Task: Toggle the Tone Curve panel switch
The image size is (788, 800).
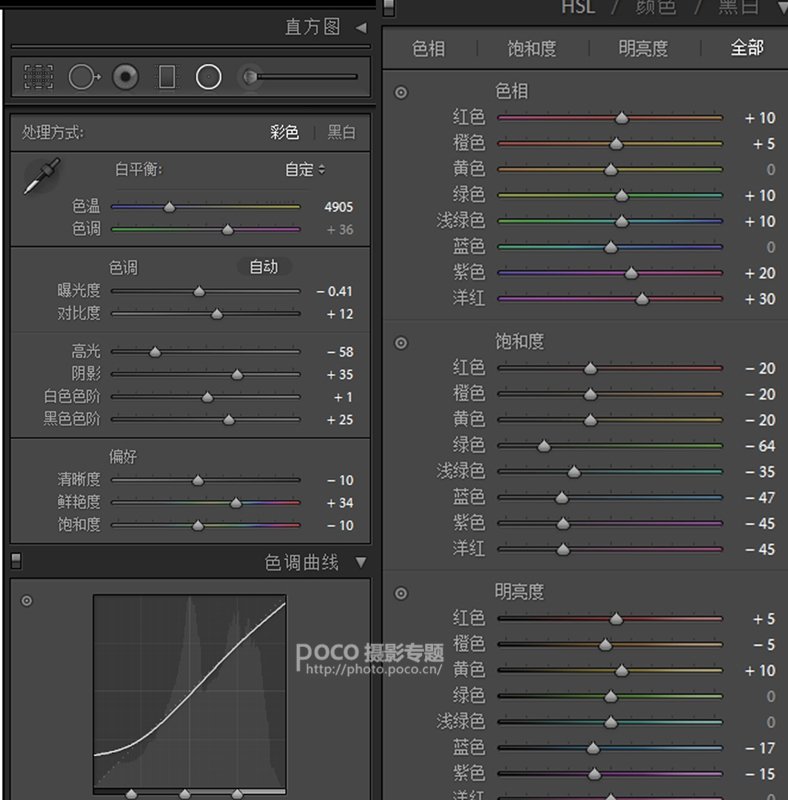Action: (16, 561)
